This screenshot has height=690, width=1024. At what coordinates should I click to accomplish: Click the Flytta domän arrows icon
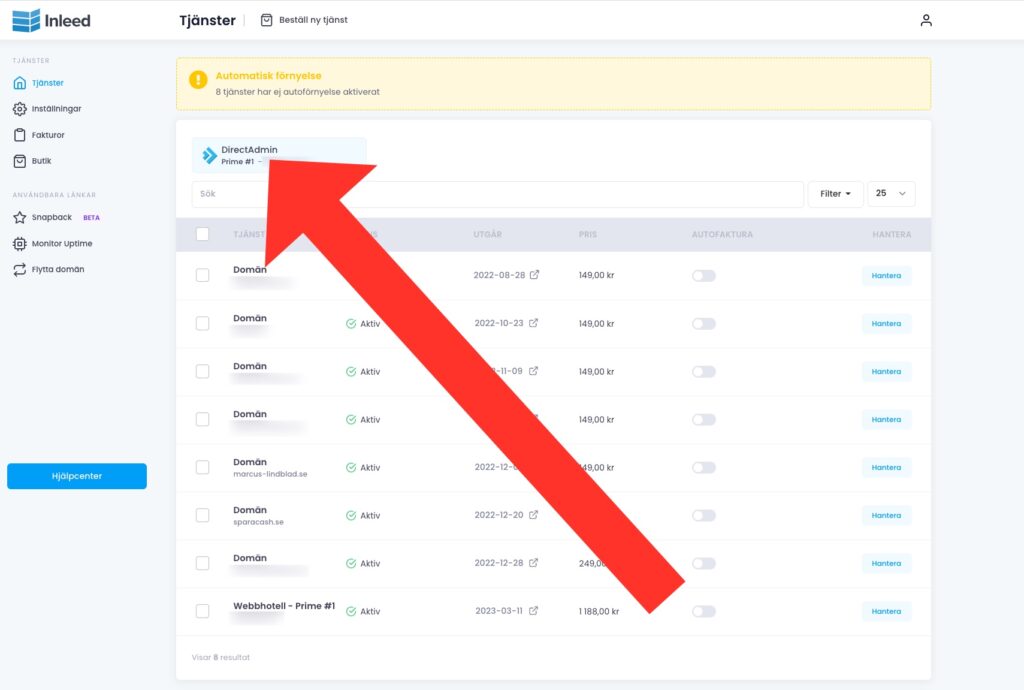[x=20, y=270]
